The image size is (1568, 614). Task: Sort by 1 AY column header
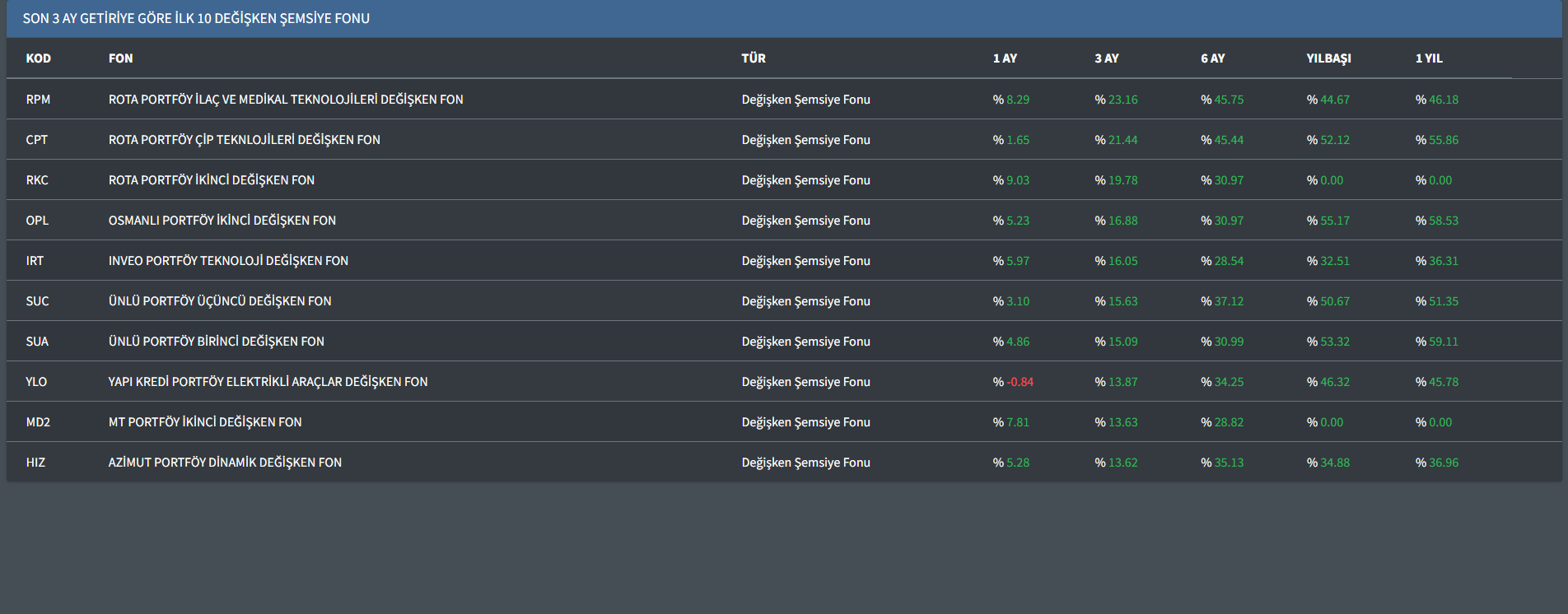click(1004, 58)
